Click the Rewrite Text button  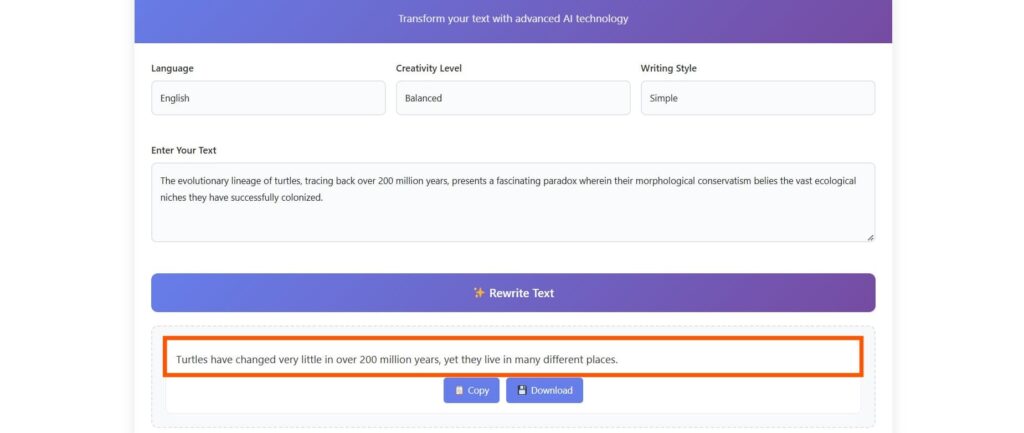[x=513, y=293]
